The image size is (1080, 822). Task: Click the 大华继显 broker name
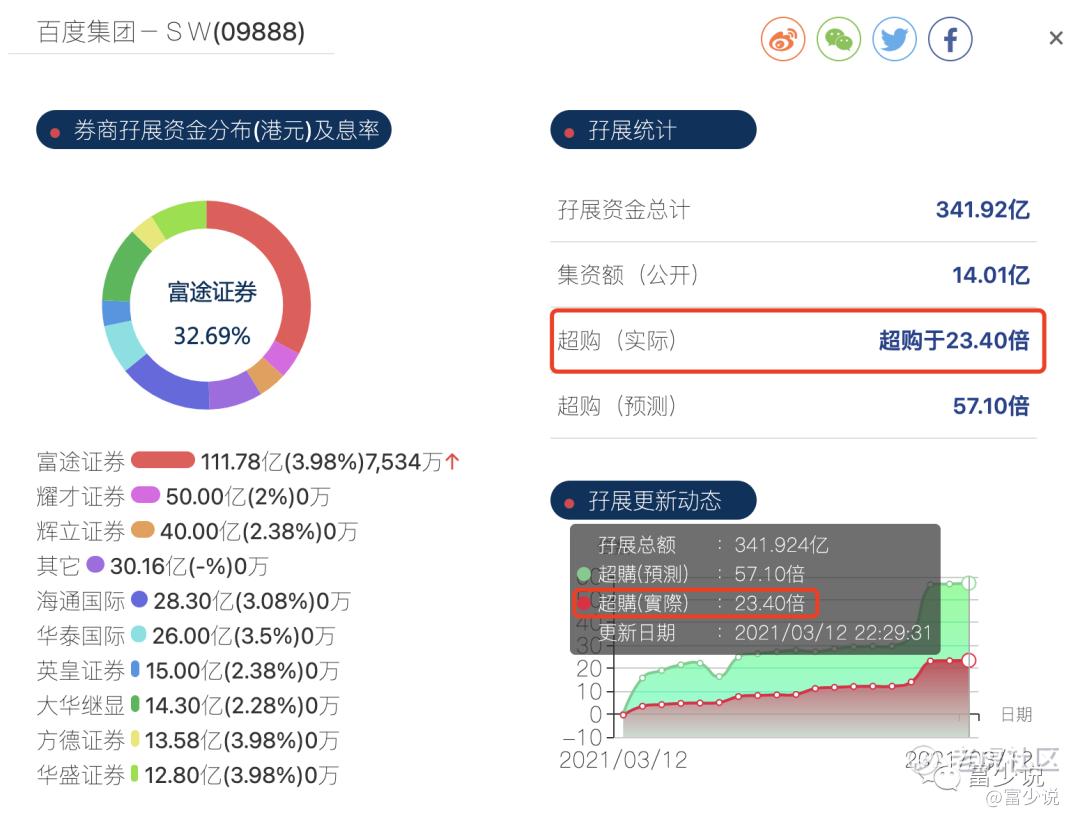click(x=81, y=706)
